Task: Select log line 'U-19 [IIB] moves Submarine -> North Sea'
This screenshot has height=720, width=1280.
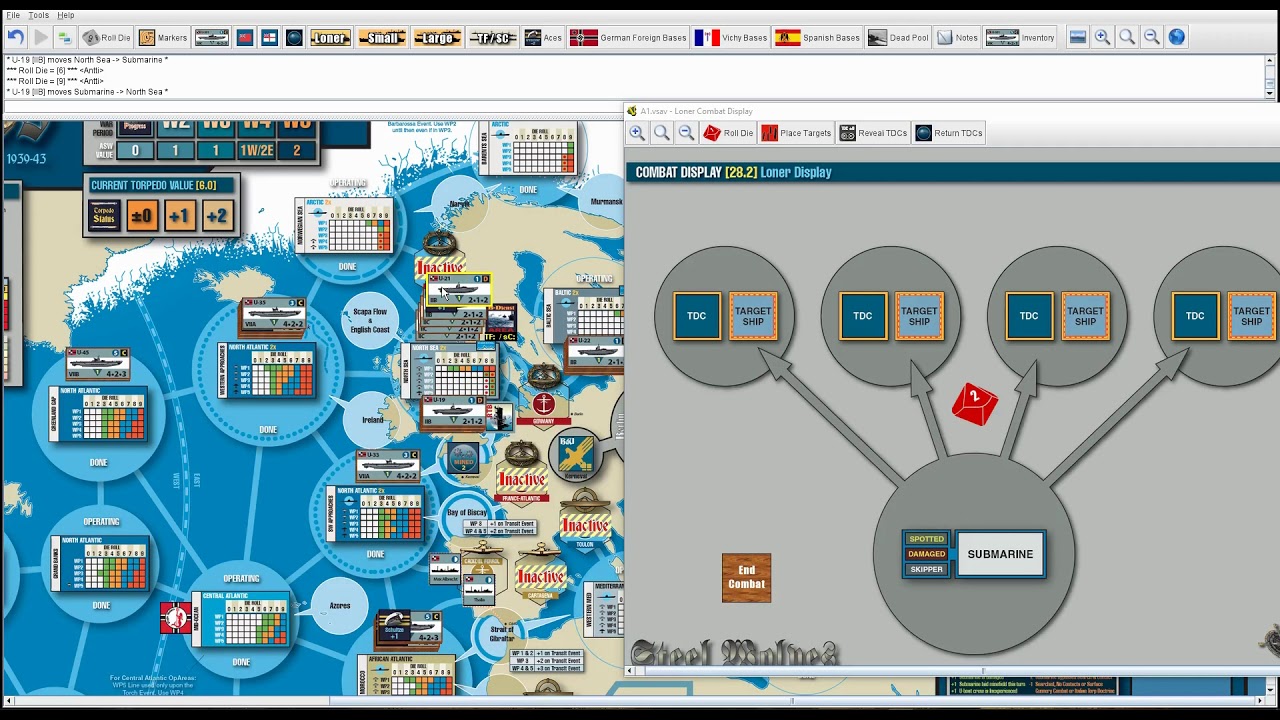Action: 87,92
